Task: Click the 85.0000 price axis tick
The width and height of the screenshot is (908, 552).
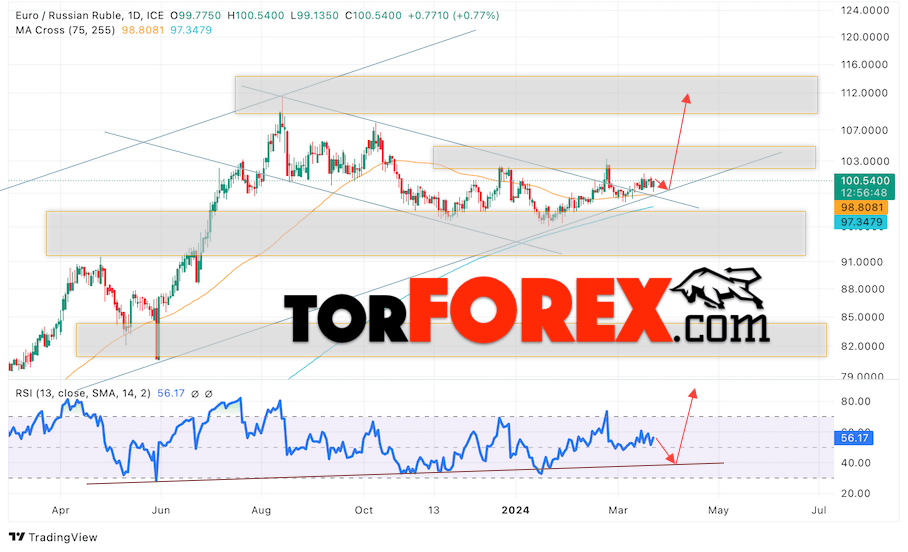Action: point(862,317)
